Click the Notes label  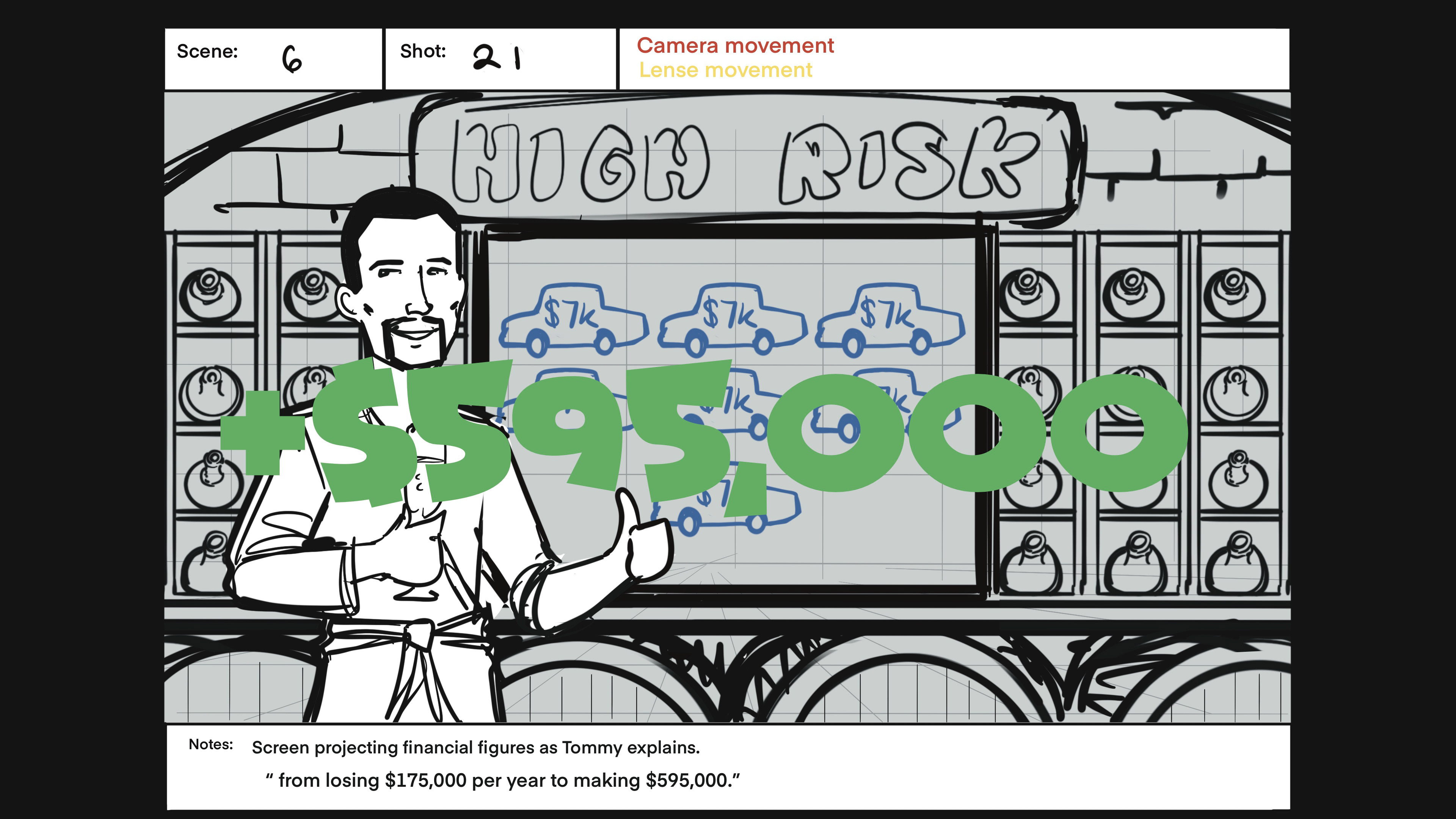(x=210, y=744)
